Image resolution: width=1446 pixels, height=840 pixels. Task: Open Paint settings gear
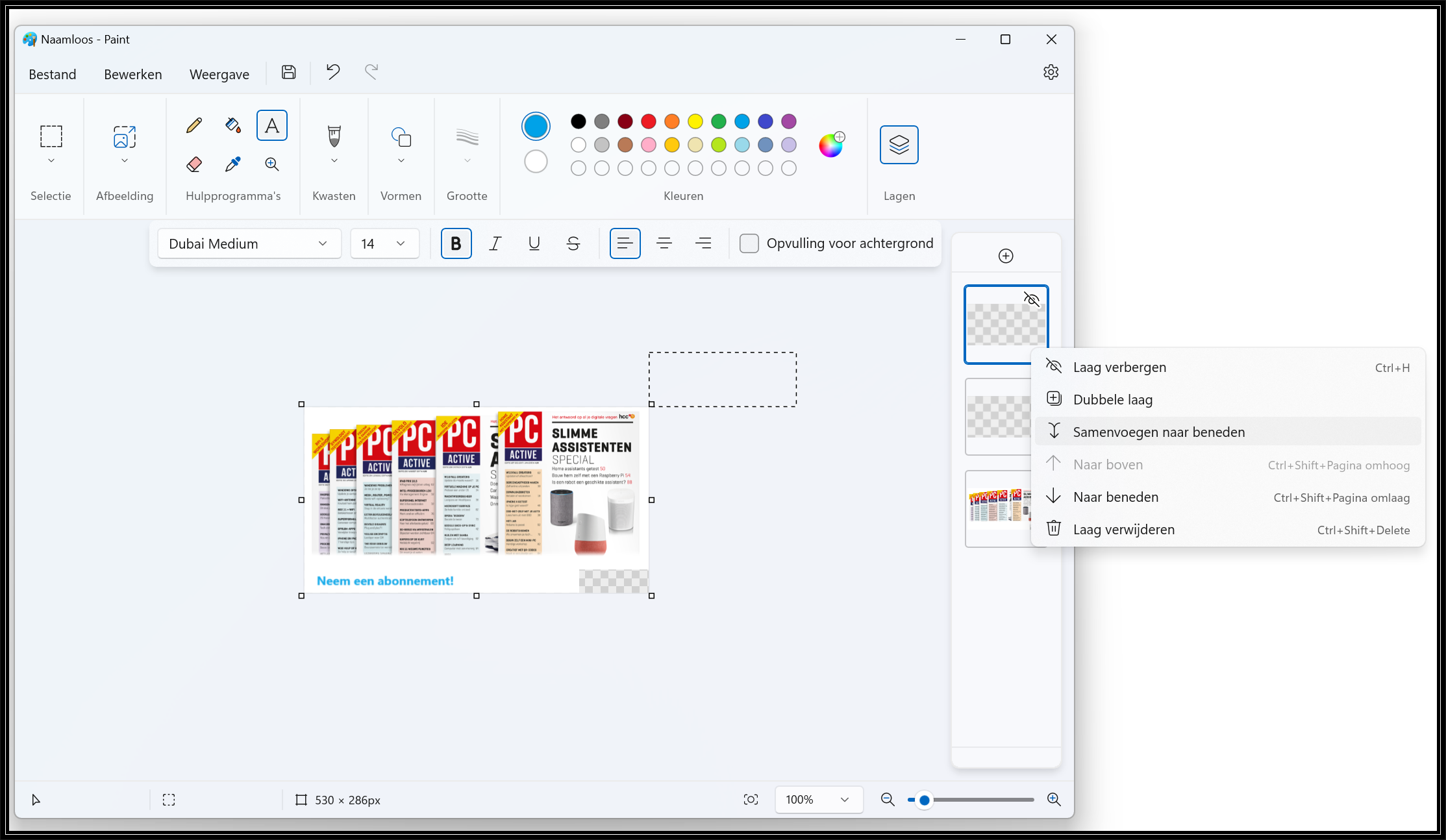(1051, 72)
